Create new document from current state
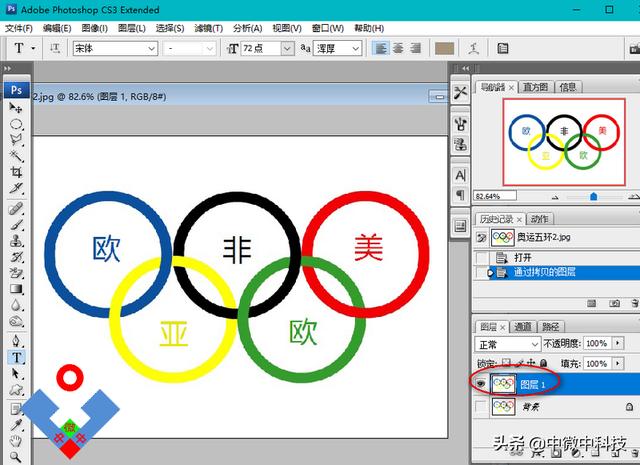Viewport: 640px width, 465px height. click(591, 303)
